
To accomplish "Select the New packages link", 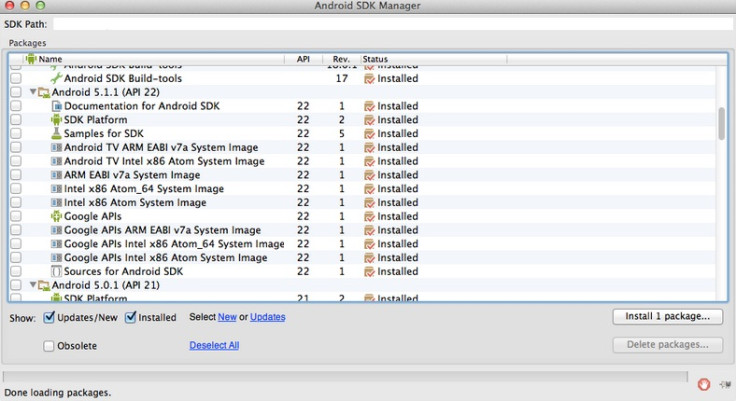I will (x=227, y=317).
